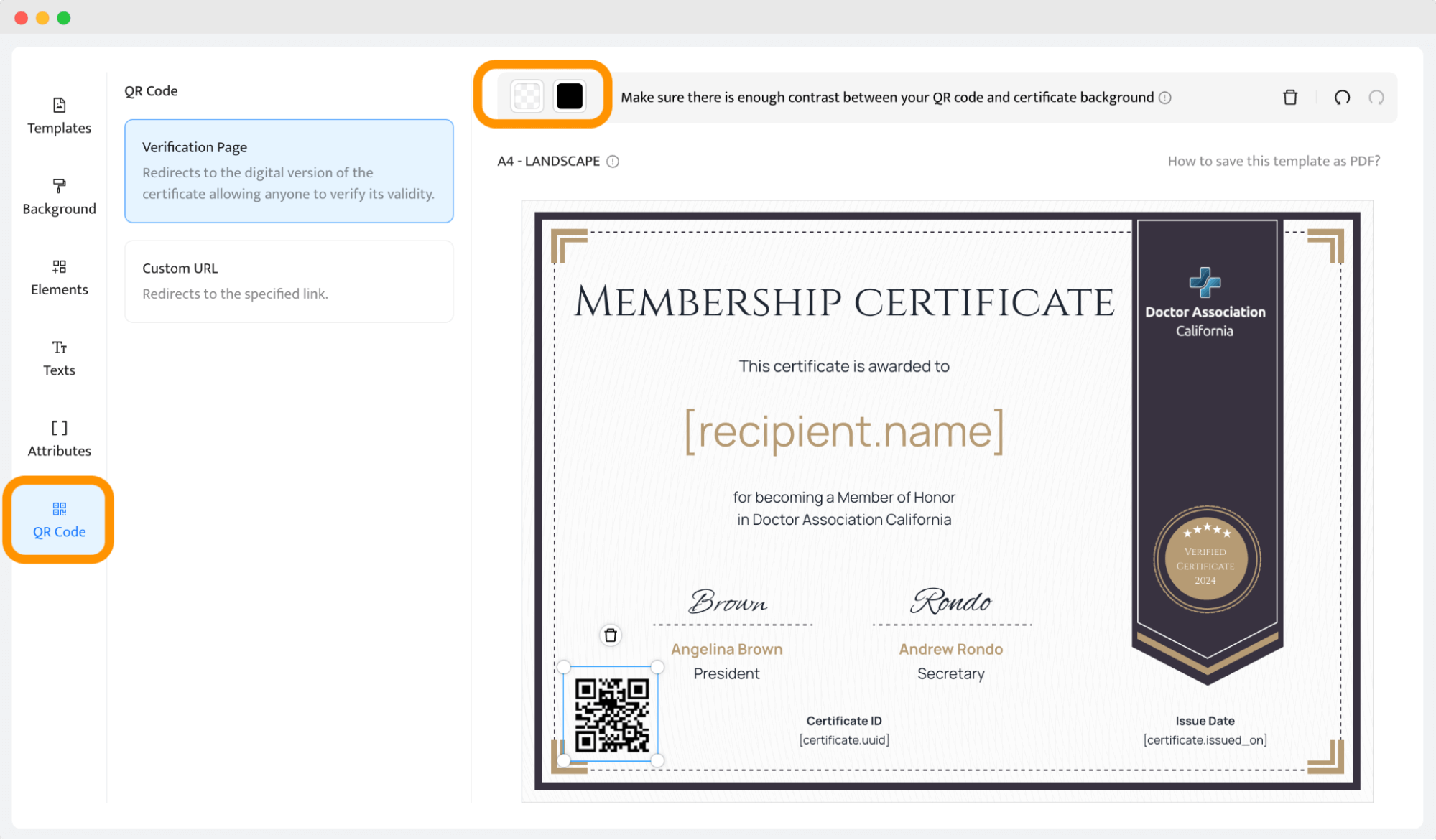Select the 'Issue Date' label

tap(1205, 721)
